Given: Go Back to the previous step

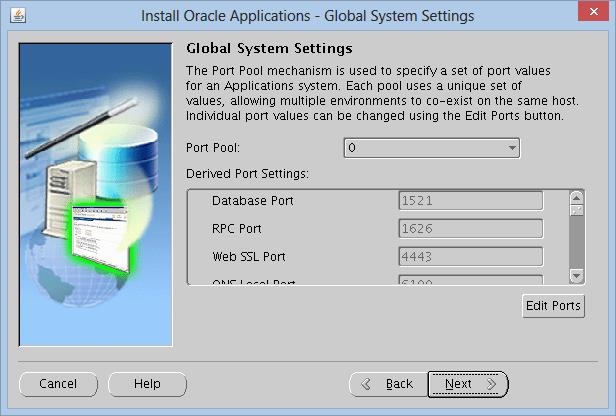Looking at the screenshot, I should (x=388, y=384).
